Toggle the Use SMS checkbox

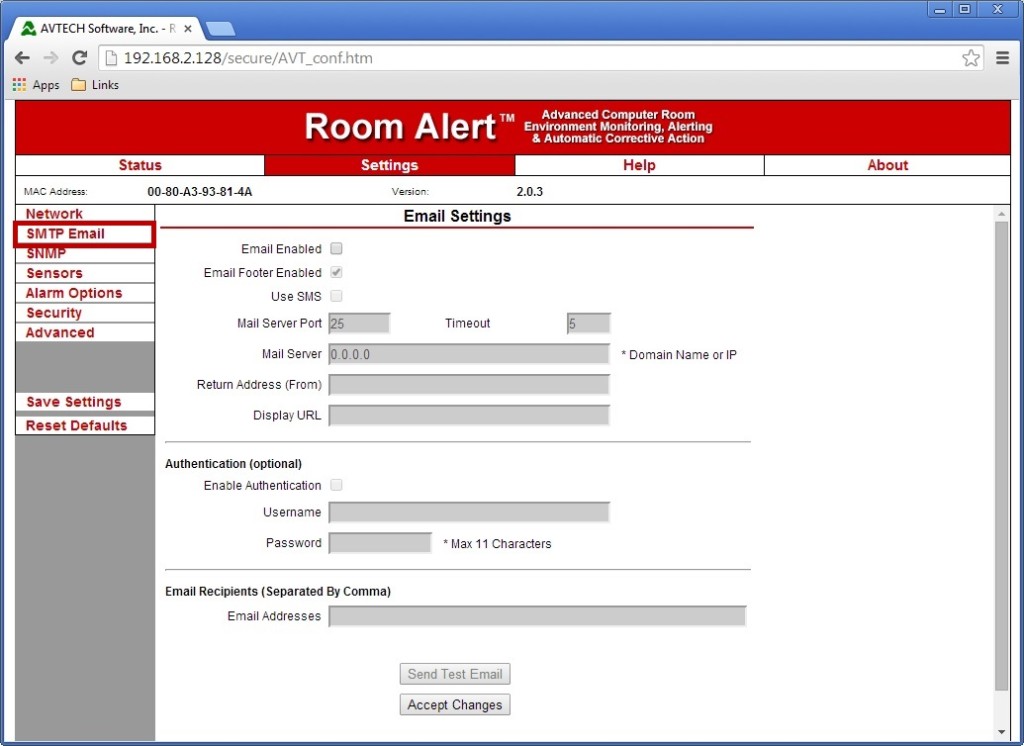click(336, 296)
